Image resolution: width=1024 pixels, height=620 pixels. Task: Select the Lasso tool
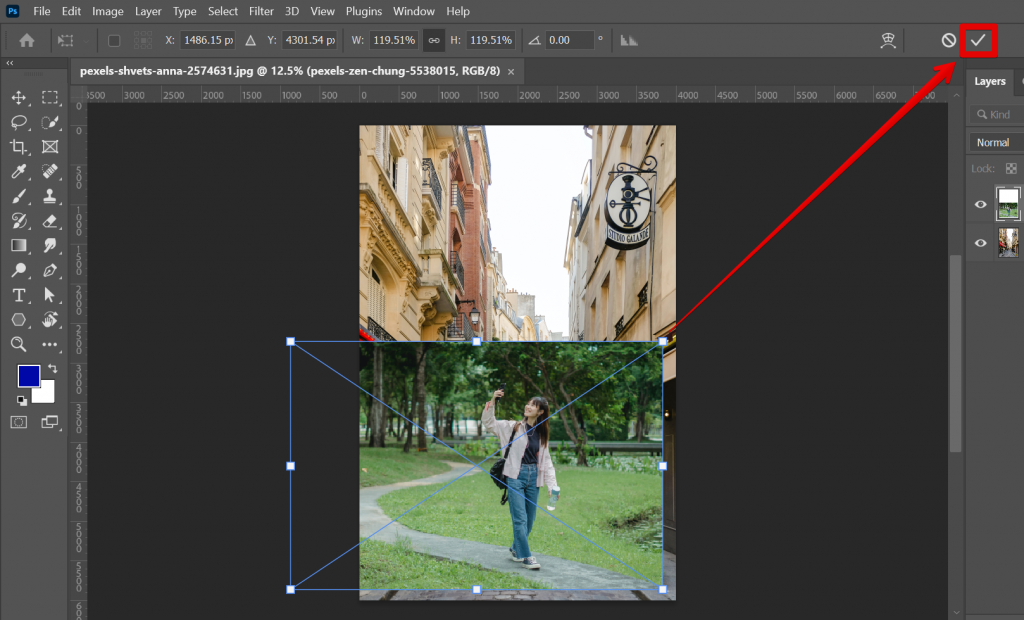click(x=20, y=121)
